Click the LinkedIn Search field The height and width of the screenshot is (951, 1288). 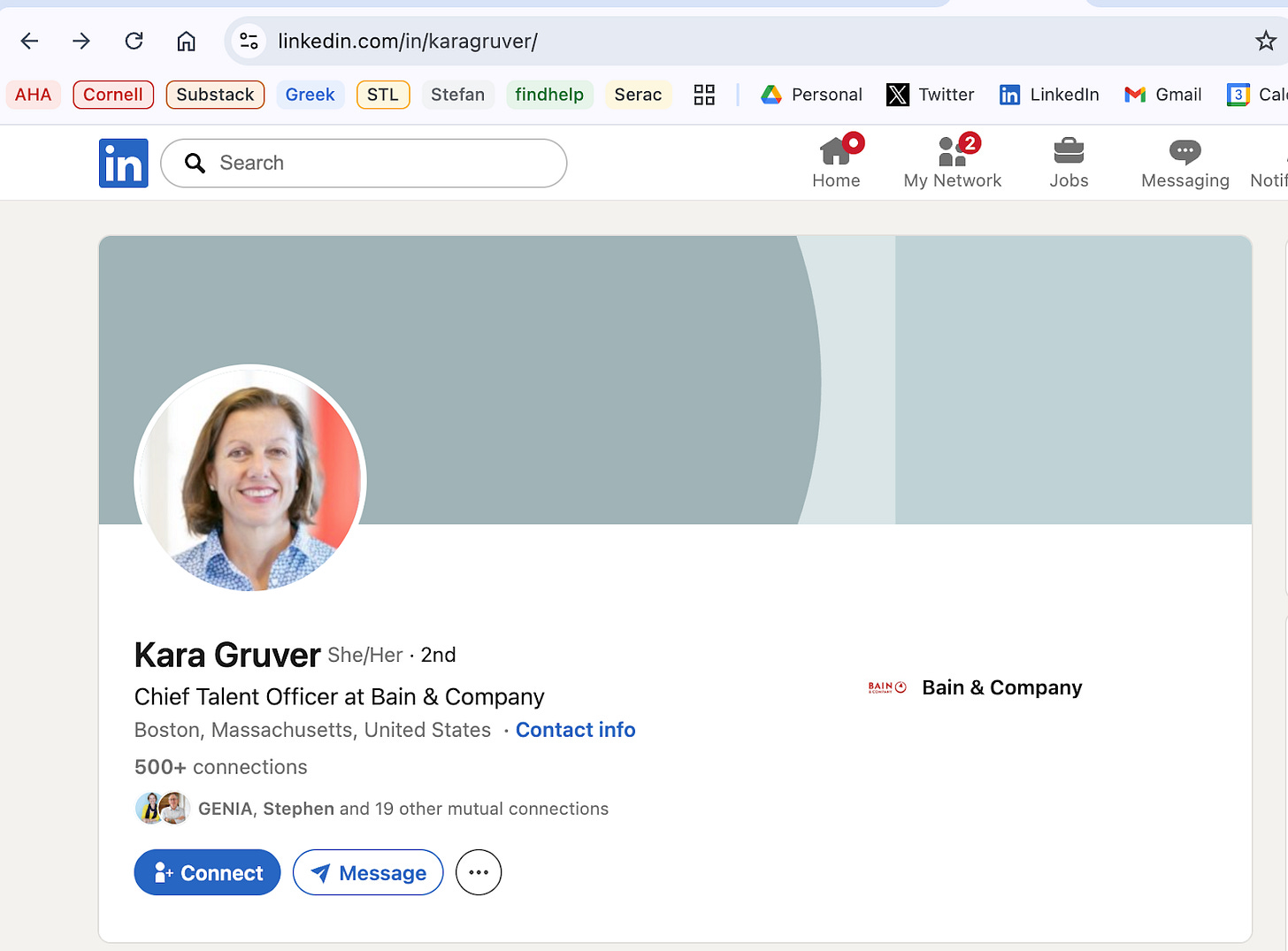tap(364, 163)
